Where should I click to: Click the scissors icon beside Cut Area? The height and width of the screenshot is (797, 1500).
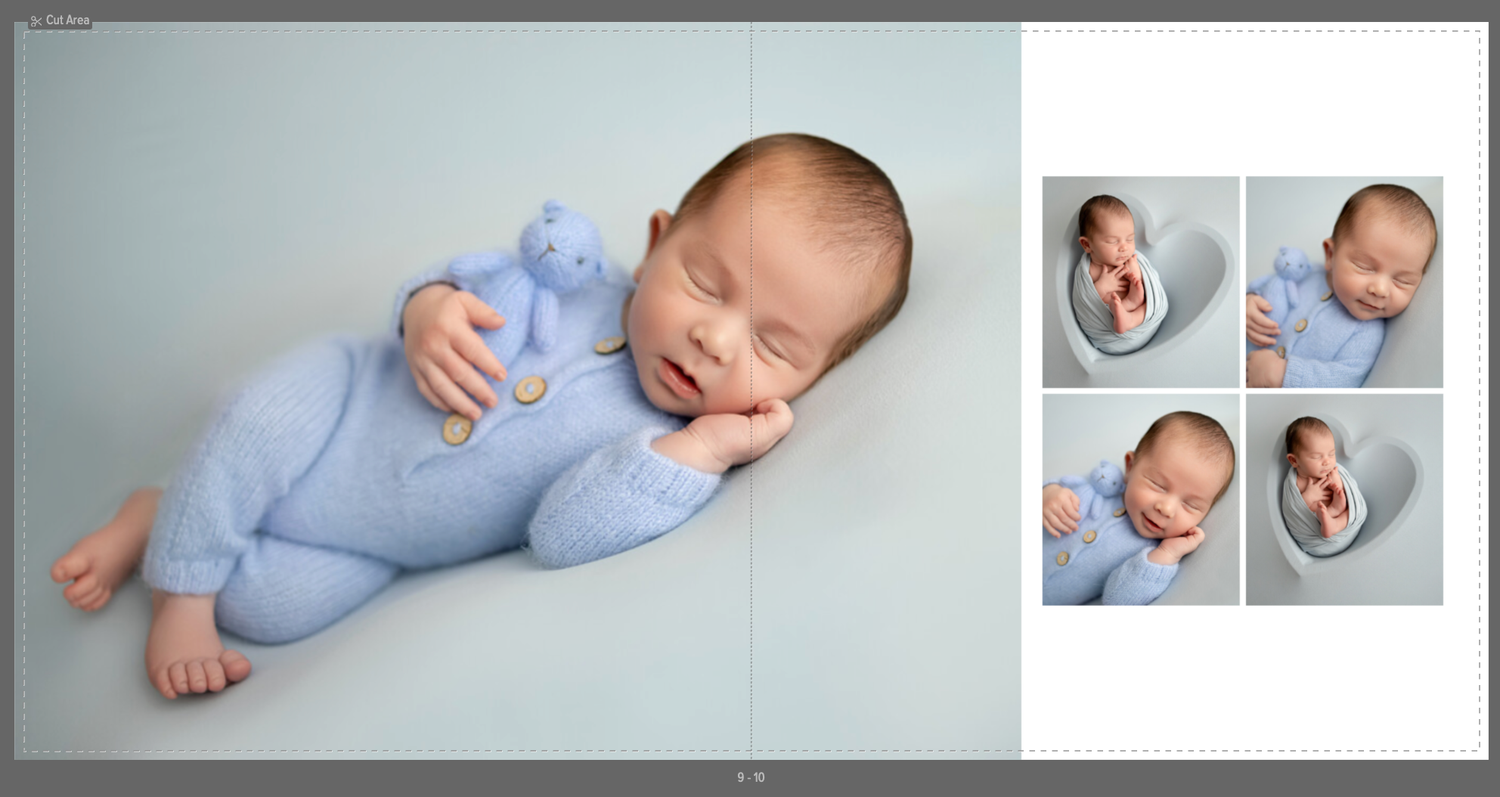[36, 21]
